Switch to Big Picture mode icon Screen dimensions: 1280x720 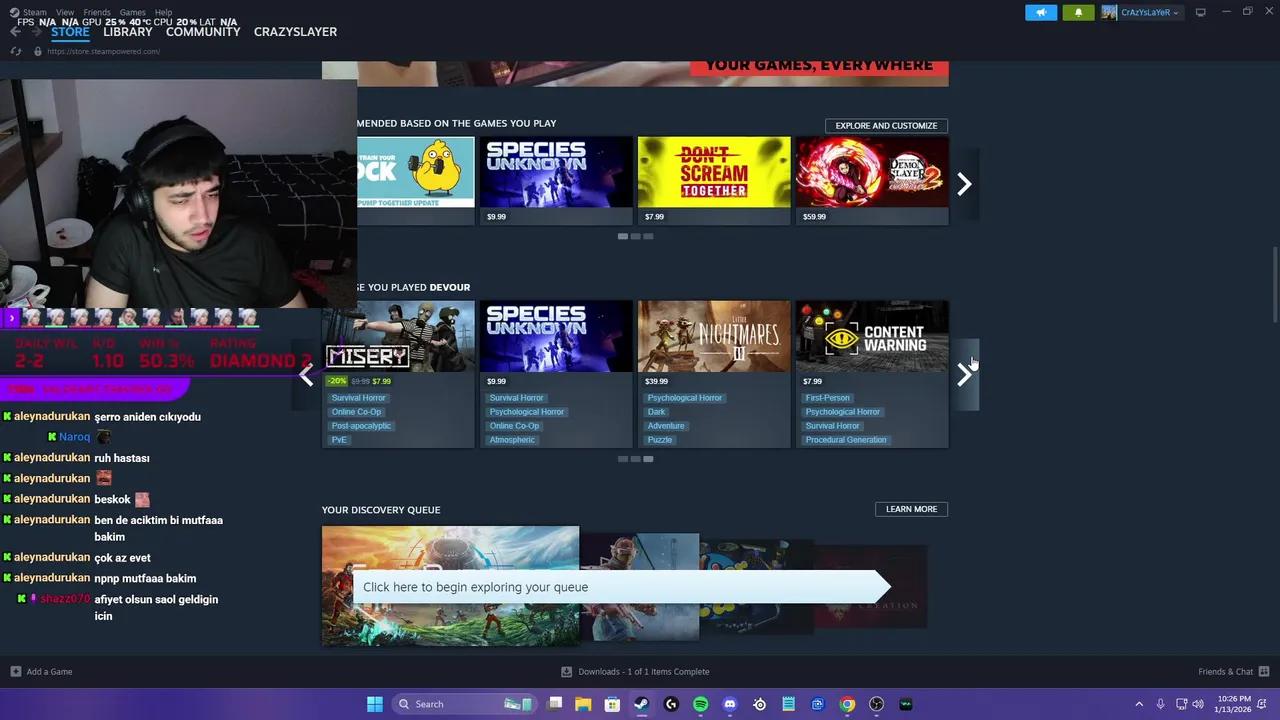[x=1200, y=12]
